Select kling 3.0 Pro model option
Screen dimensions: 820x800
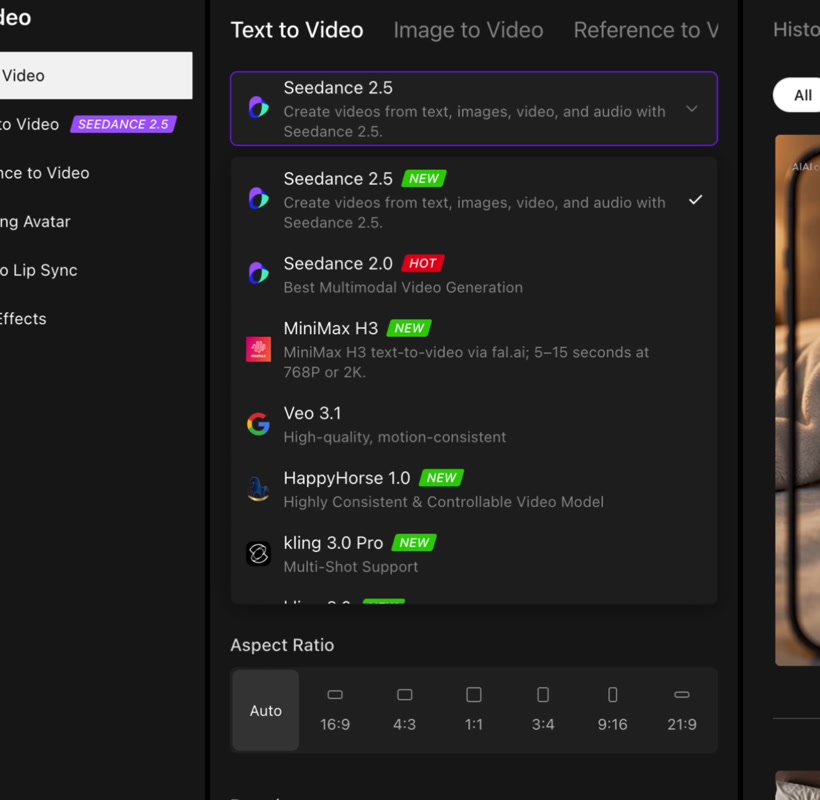(474, 554)
